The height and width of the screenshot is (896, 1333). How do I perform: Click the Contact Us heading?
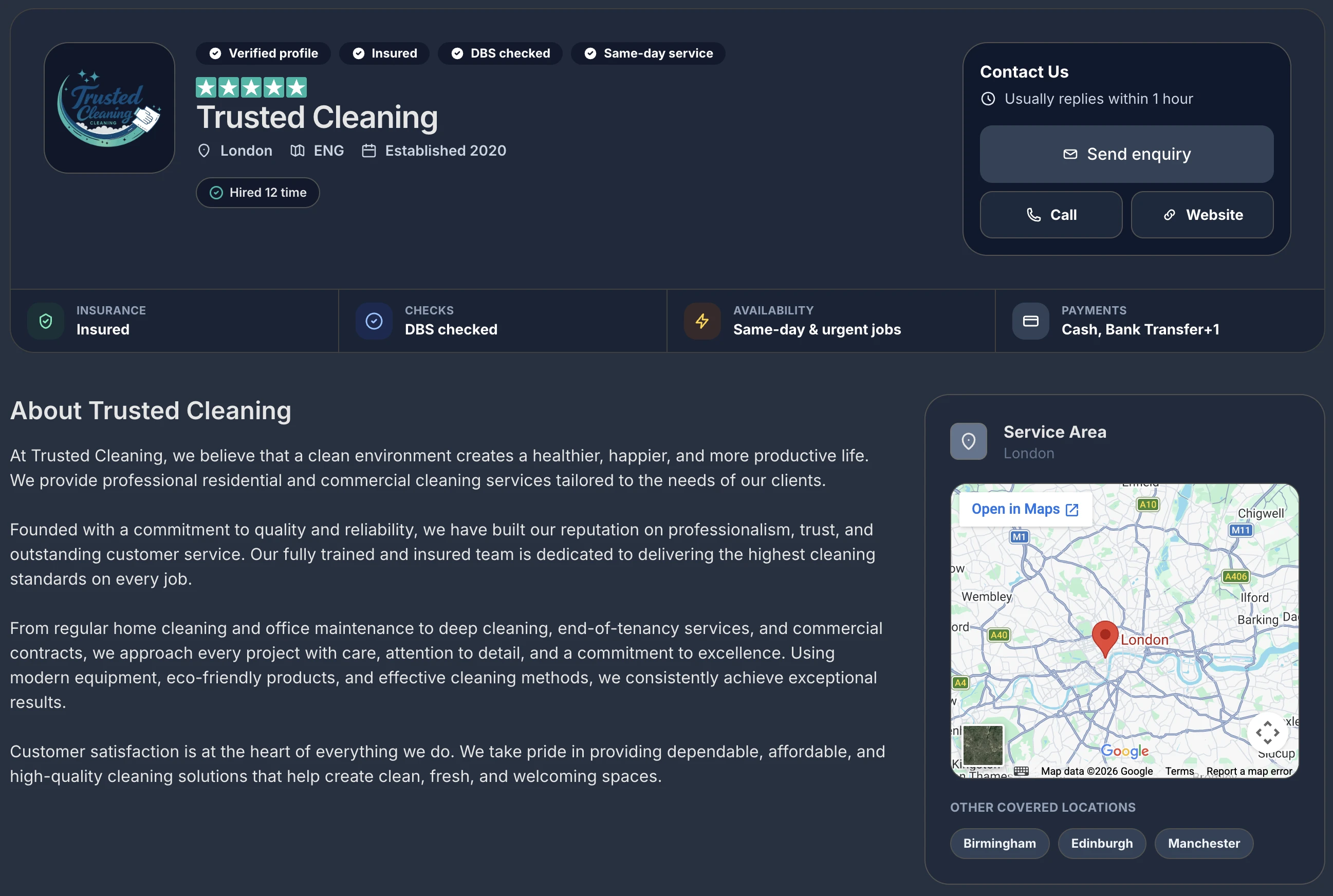click(1024, 72)
